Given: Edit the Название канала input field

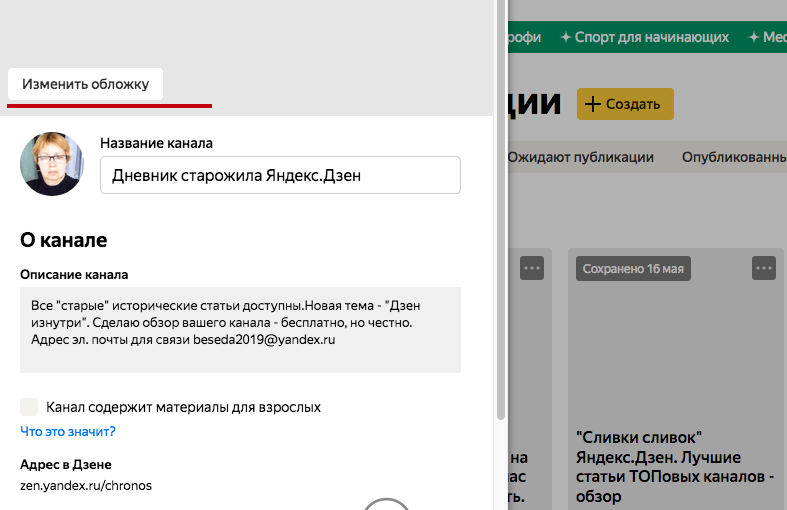Looking at the screenshot, I should (x=280, y=175).
